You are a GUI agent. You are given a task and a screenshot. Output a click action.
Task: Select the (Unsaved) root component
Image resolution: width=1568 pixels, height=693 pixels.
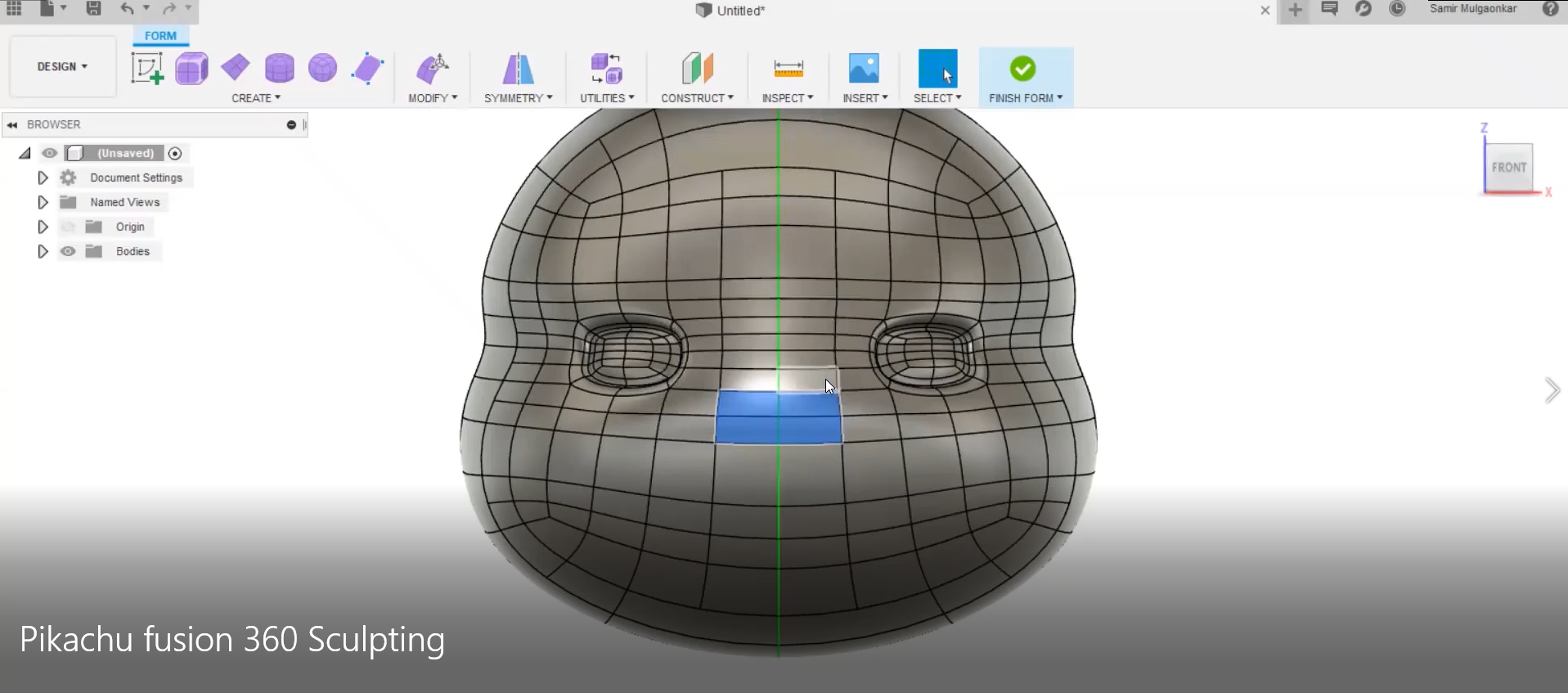point(125,153)
